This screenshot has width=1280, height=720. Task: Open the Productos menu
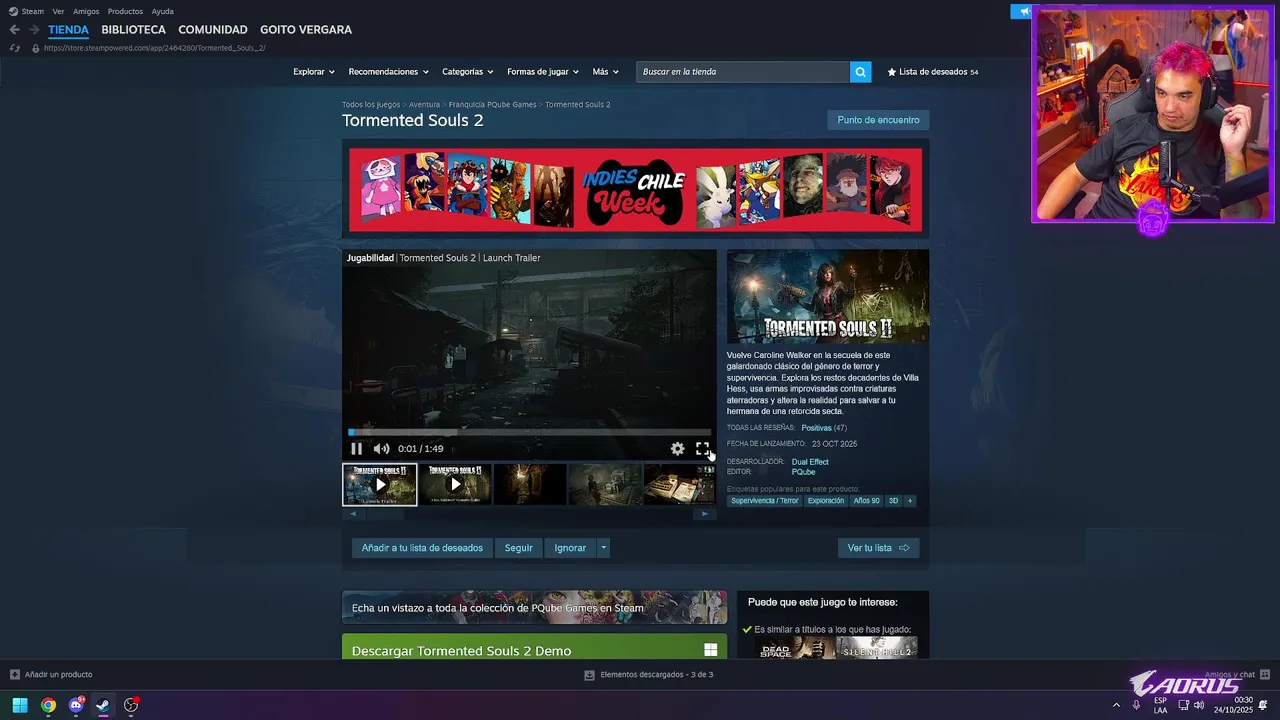click(125, 11)
